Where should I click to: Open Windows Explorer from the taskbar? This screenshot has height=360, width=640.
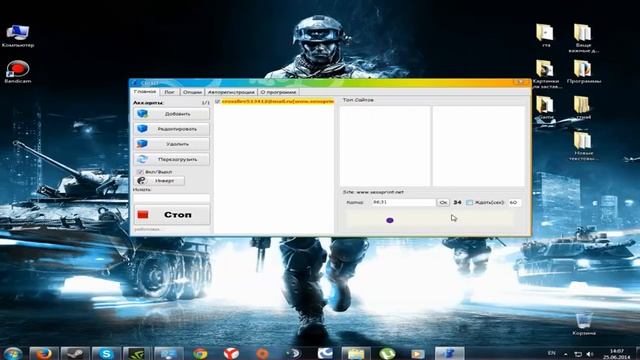356,353
